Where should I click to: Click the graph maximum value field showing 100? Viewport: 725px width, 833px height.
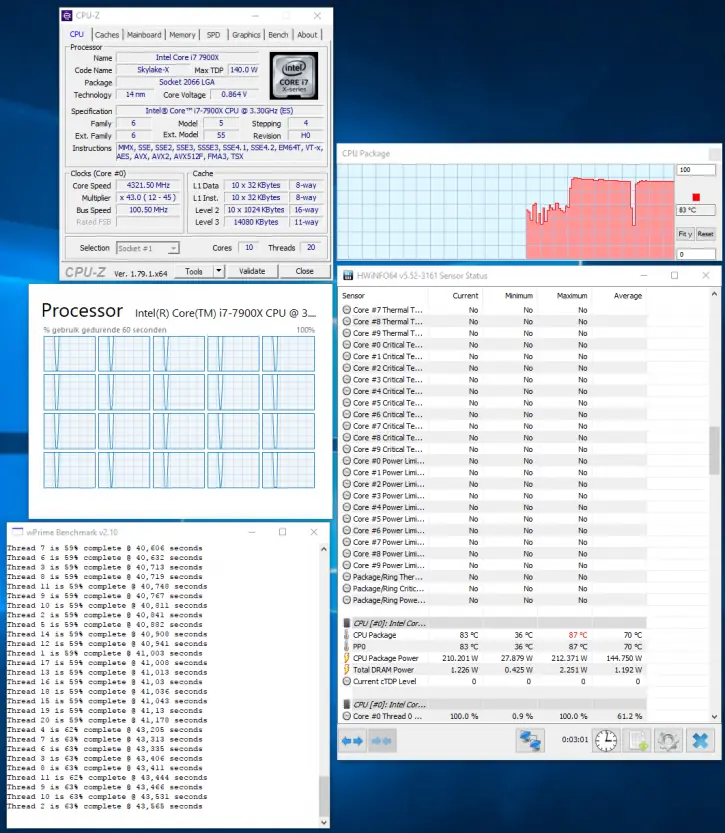tap(696, 170)
